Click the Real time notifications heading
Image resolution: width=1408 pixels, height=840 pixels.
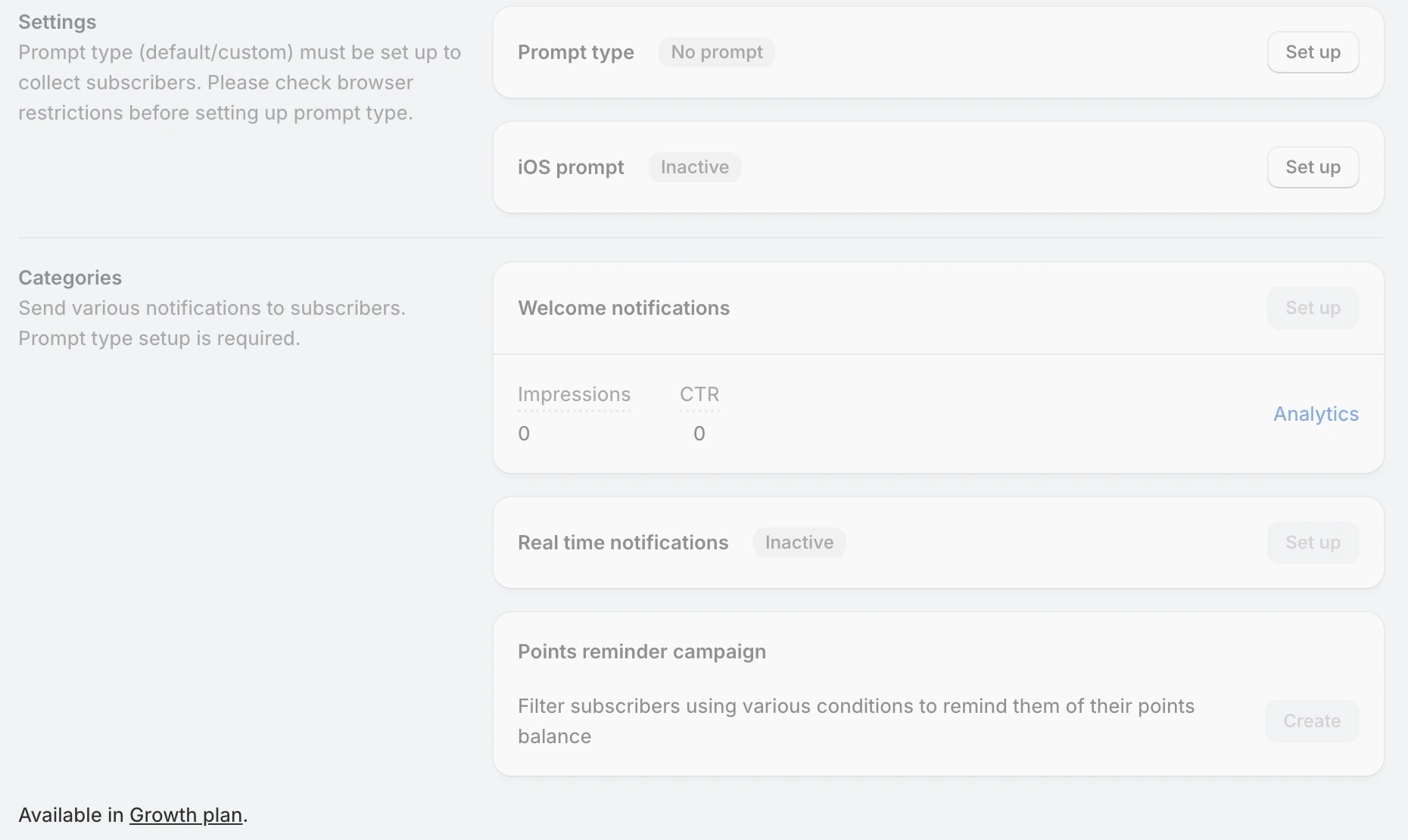point(623,543)
